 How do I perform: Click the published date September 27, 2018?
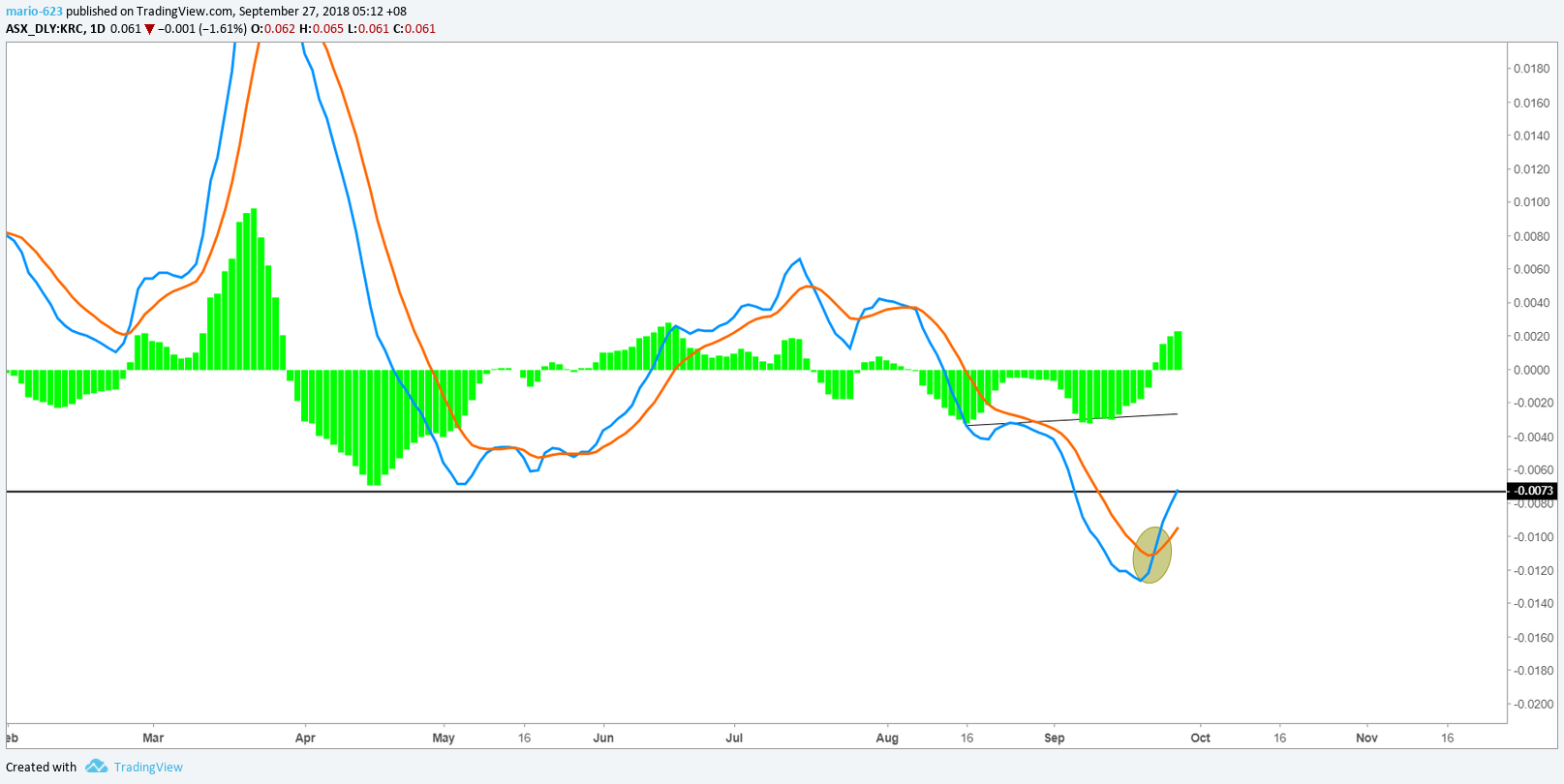[294, 12]
